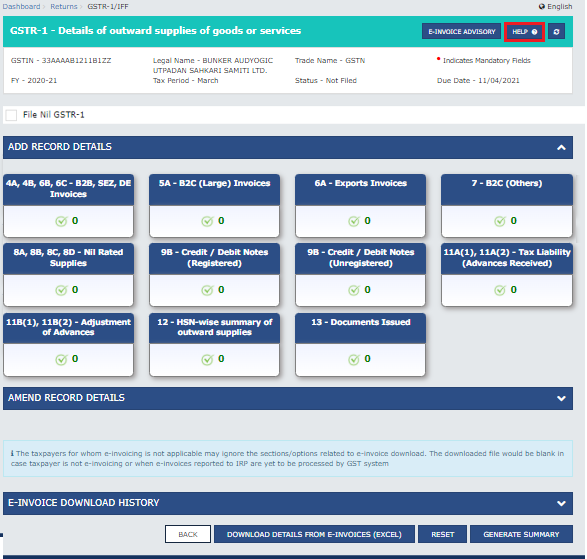The height and width of the screenshot is (559, 587).
Task: Expand the AMEND RECORD DETAILS section
Action: (x=561, y=398)
